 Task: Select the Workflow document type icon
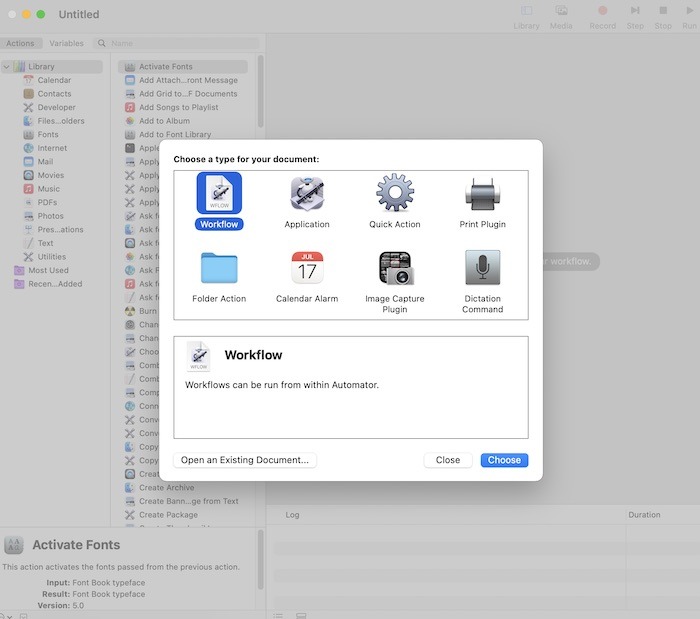click(x=219, y=193)
